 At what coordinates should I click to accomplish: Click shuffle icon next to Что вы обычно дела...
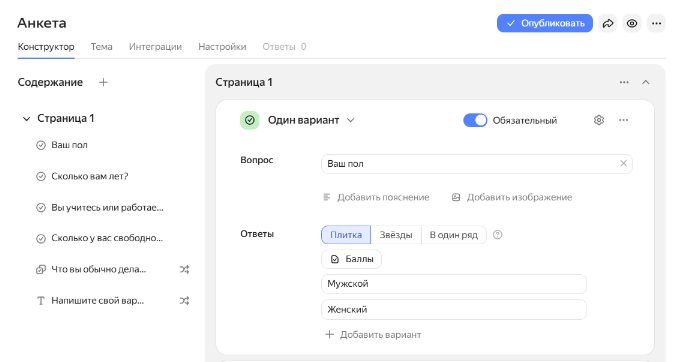184,270
